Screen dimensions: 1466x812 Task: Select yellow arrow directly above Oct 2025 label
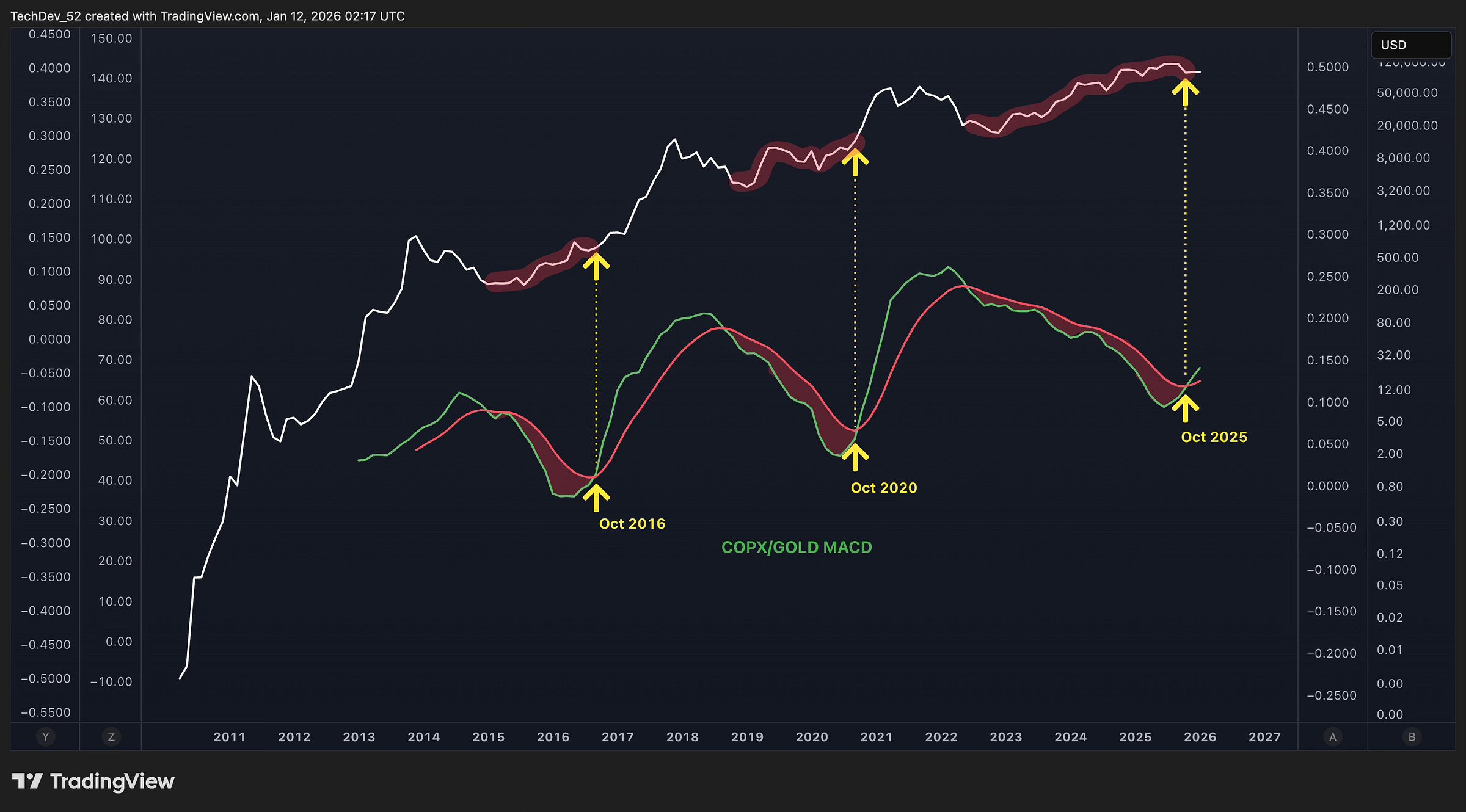pyautogui.click(x=1186, y=408)
